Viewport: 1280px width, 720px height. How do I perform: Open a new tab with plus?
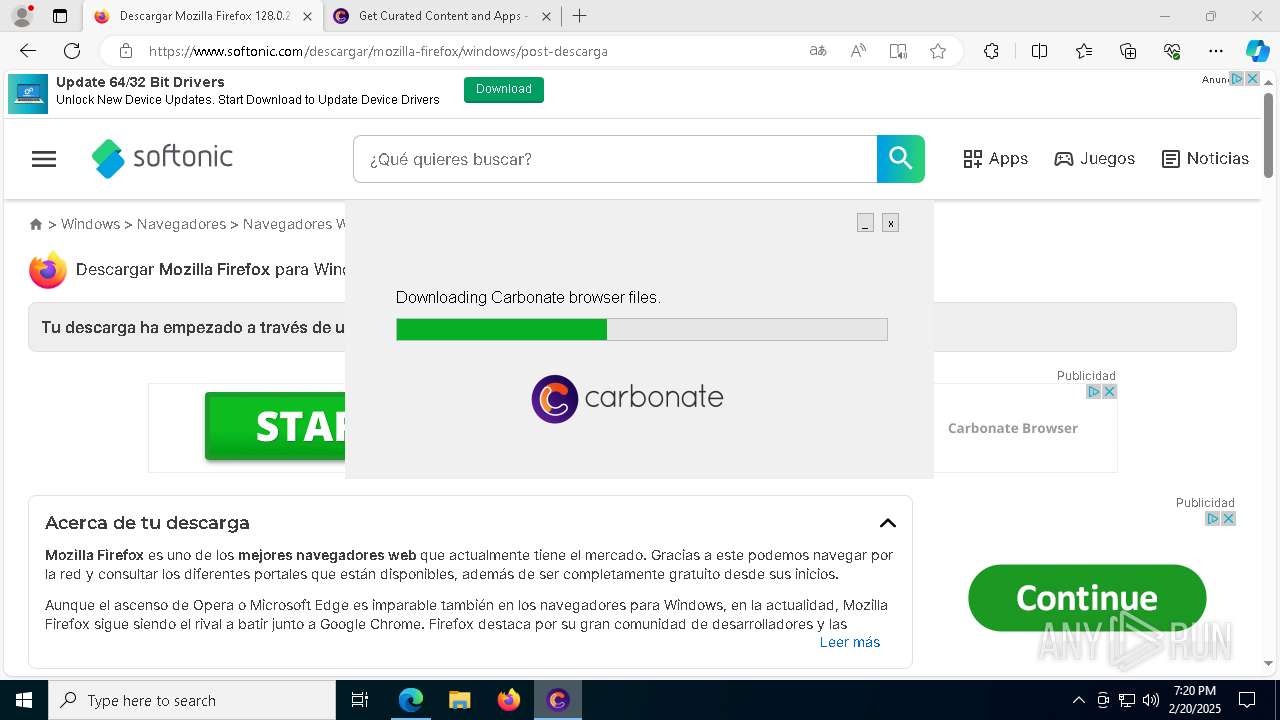pyautogui.click(x=579, y=16)
